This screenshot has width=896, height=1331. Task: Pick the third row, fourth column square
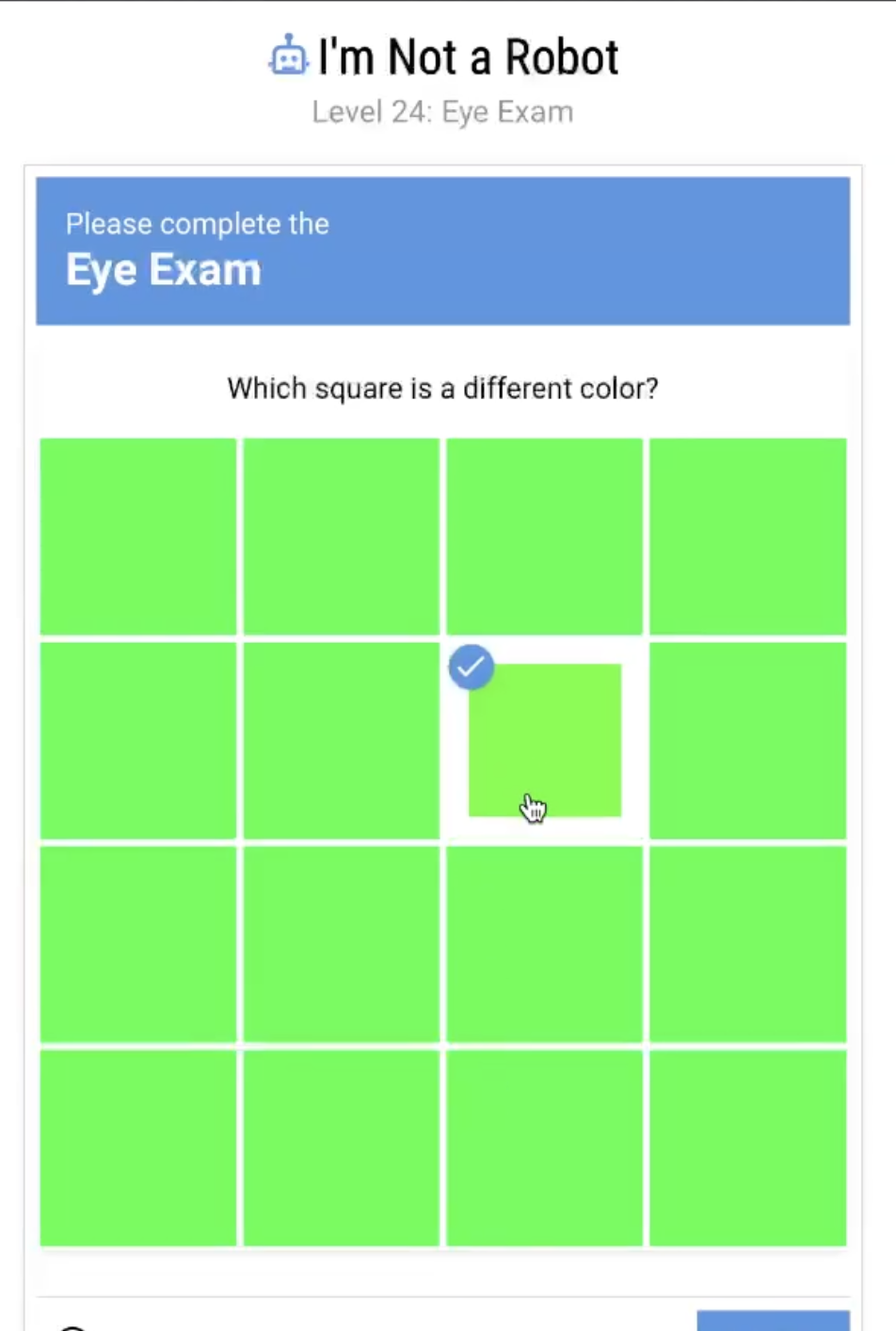pos(747,944)
